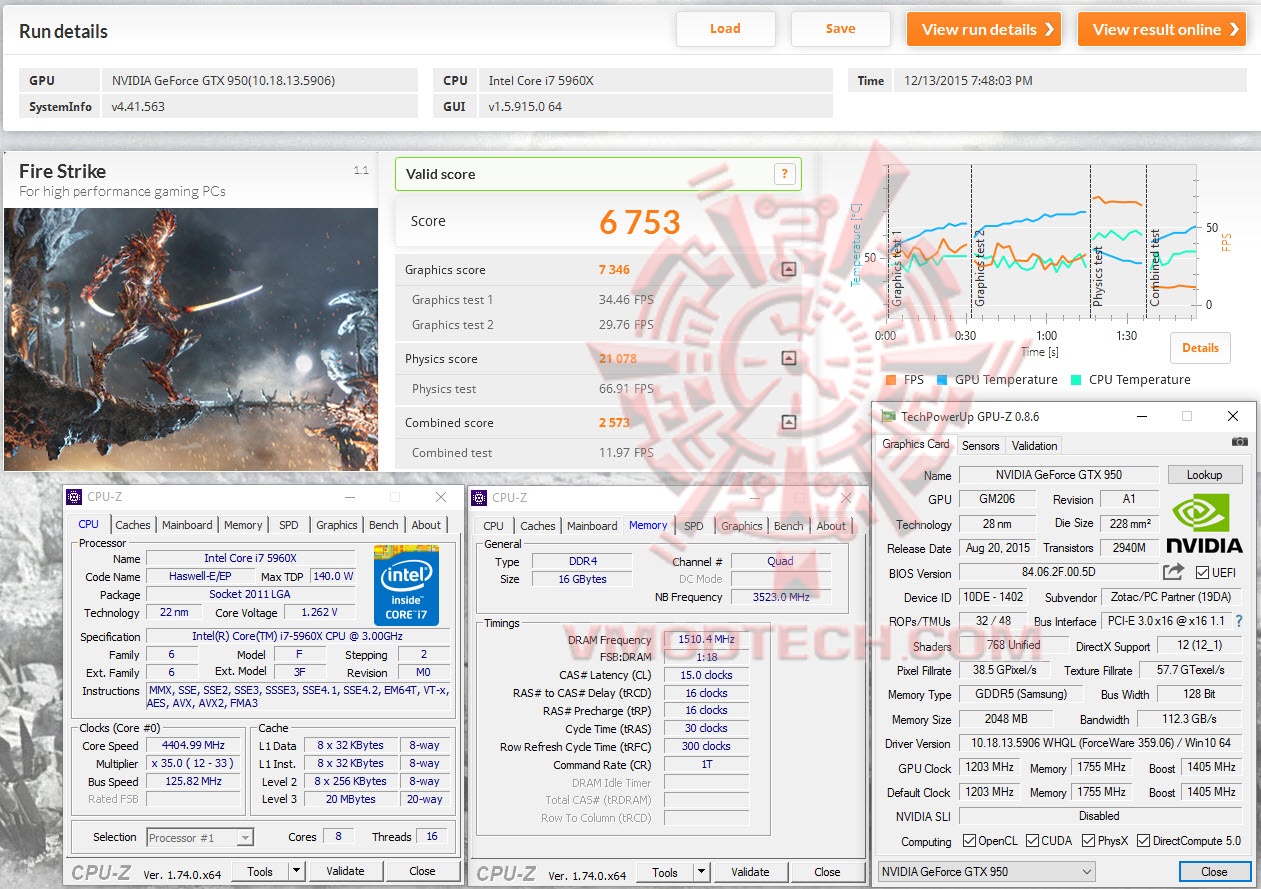The height and width of the screenshot is (889, 1261).
Task: Click View result online button
Action: coord(1162,29)
